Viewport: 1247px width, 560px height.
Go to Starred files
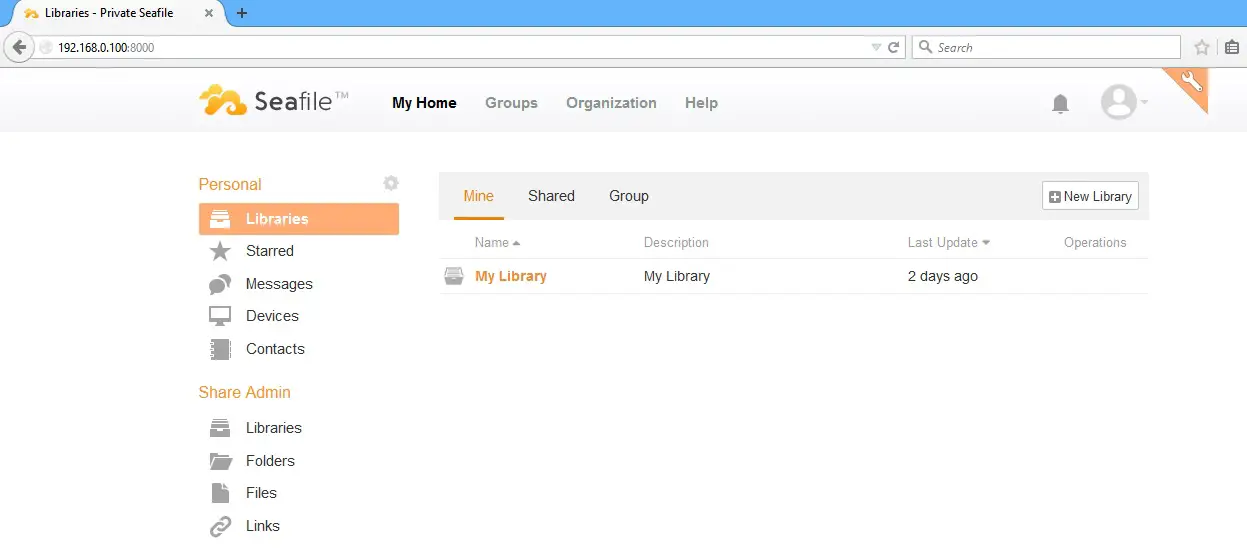point(270,251)
